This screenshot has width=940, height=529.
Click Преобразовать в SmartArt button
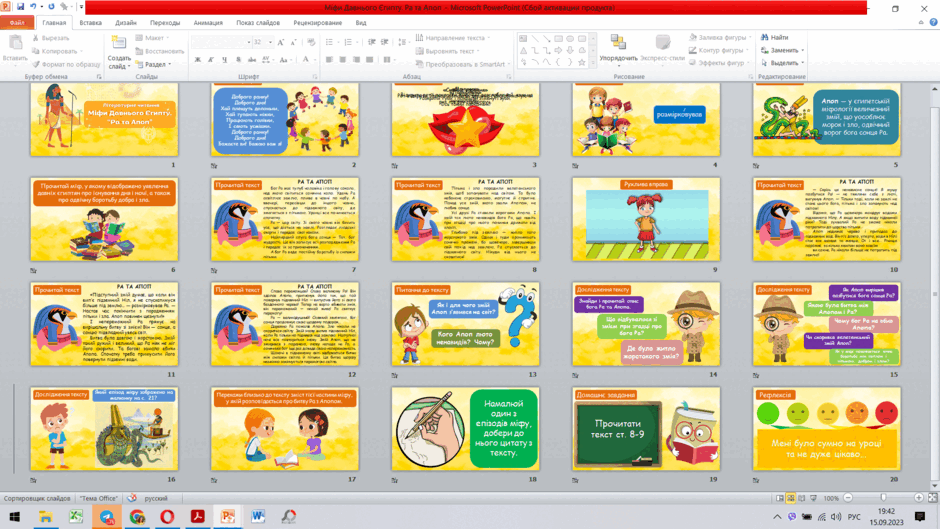(462, 64)
